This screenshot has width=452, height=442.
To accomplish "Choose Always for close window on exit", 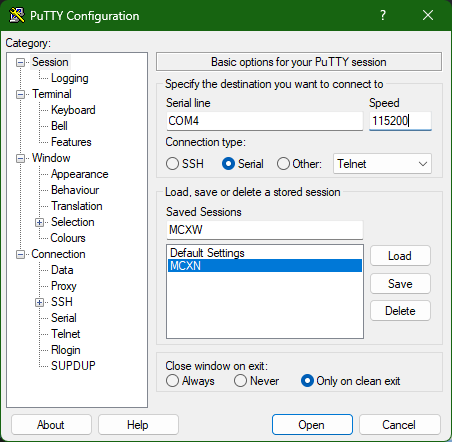I will tap(172, 381).
